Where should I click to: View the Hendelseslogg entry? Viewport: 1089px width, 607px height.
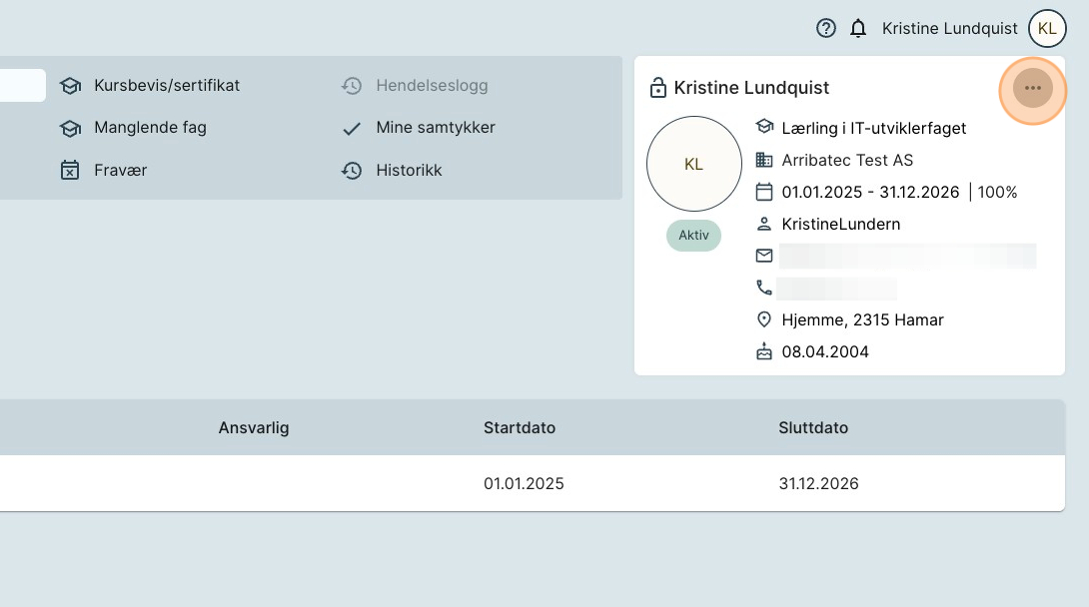(x=431, y=85)
